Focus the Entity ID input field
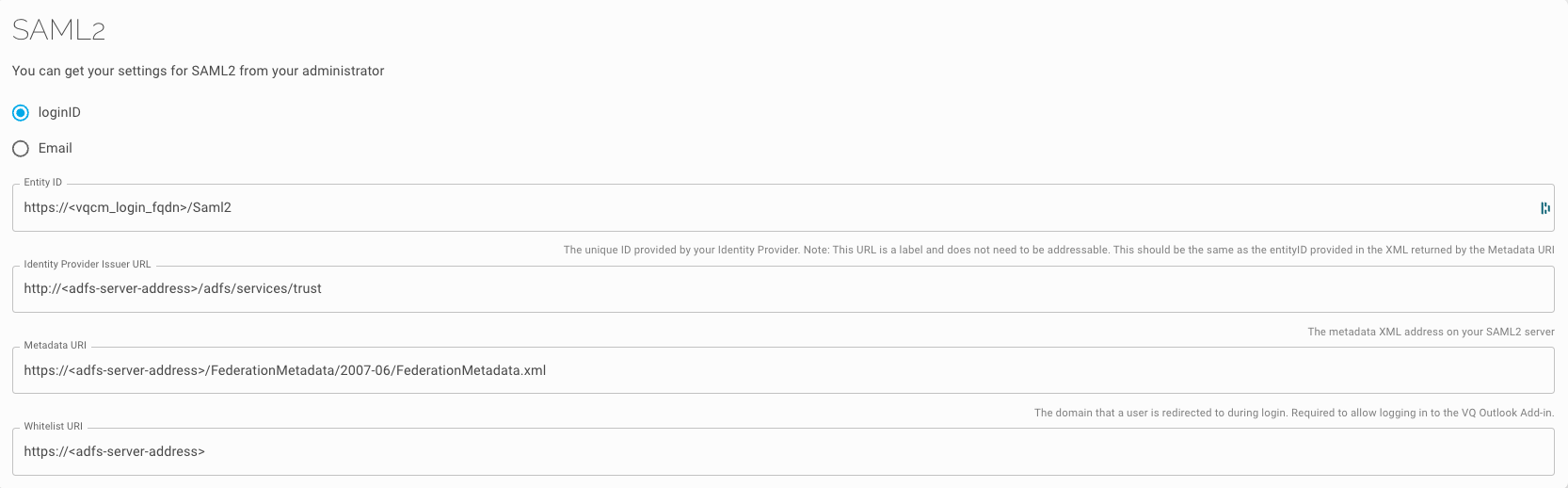 (783, 207)
